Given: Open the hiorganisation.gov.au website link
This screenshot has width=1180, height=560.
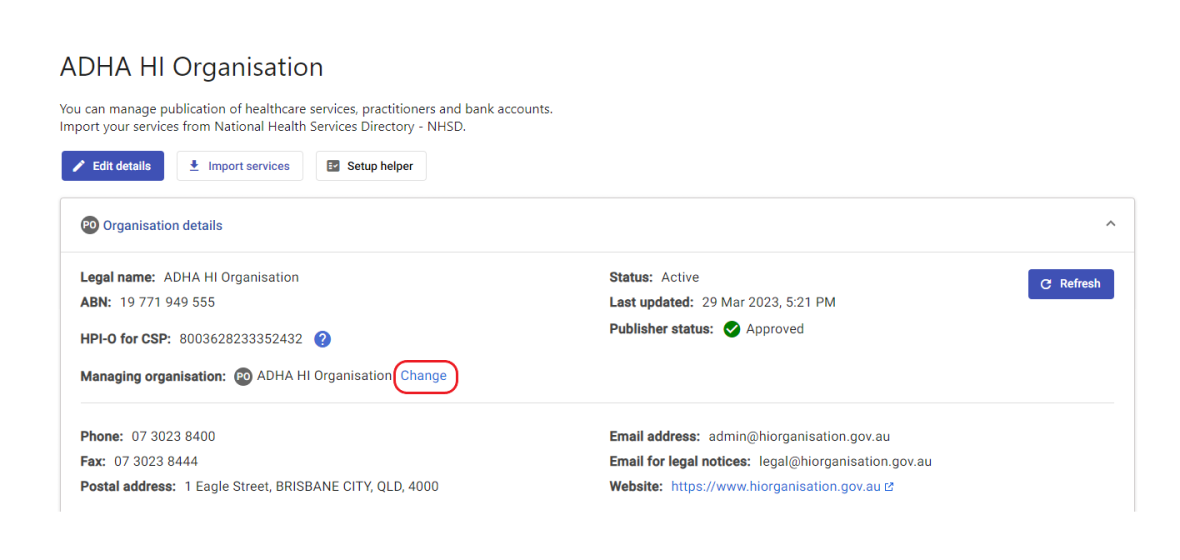Looking at the screenshot, I should coord(776,486).
